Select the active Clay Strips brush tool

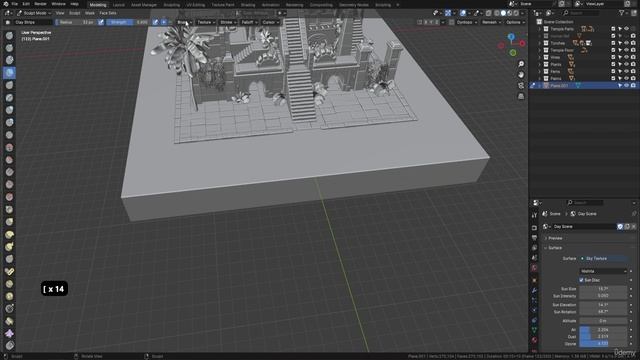(x=9, y=73)
